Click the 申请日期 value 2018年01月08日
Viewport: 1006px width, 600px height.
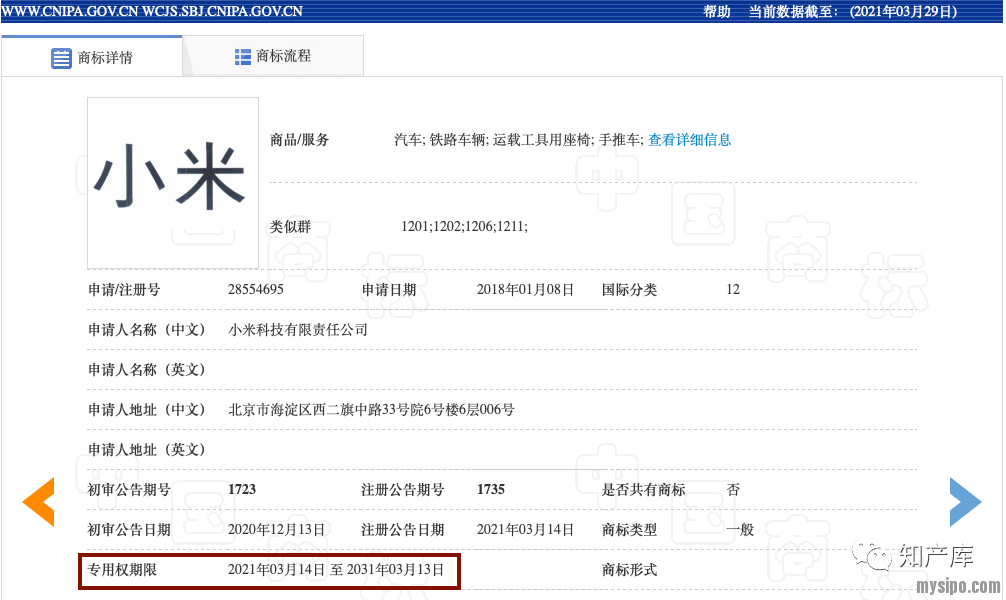click(525, 290)
